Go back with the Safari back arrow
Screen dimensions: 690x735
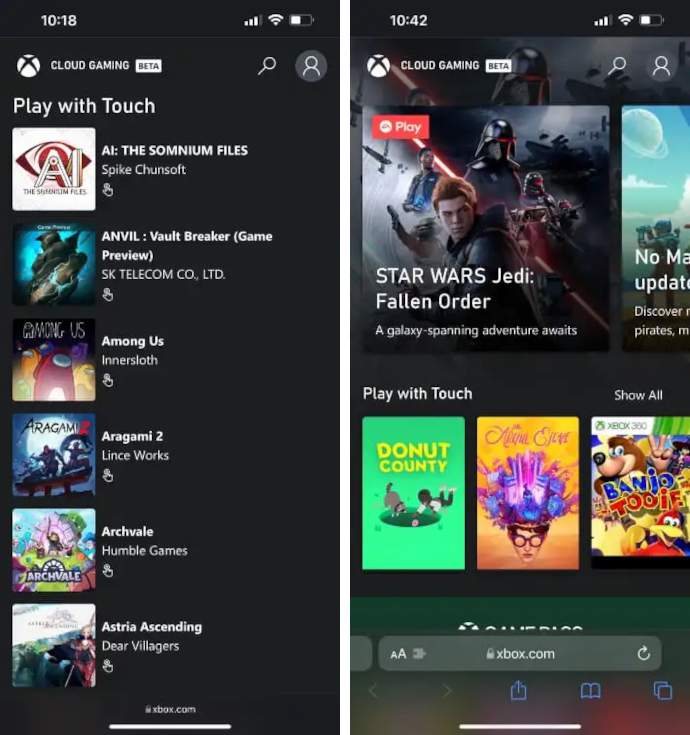[373, 690]
